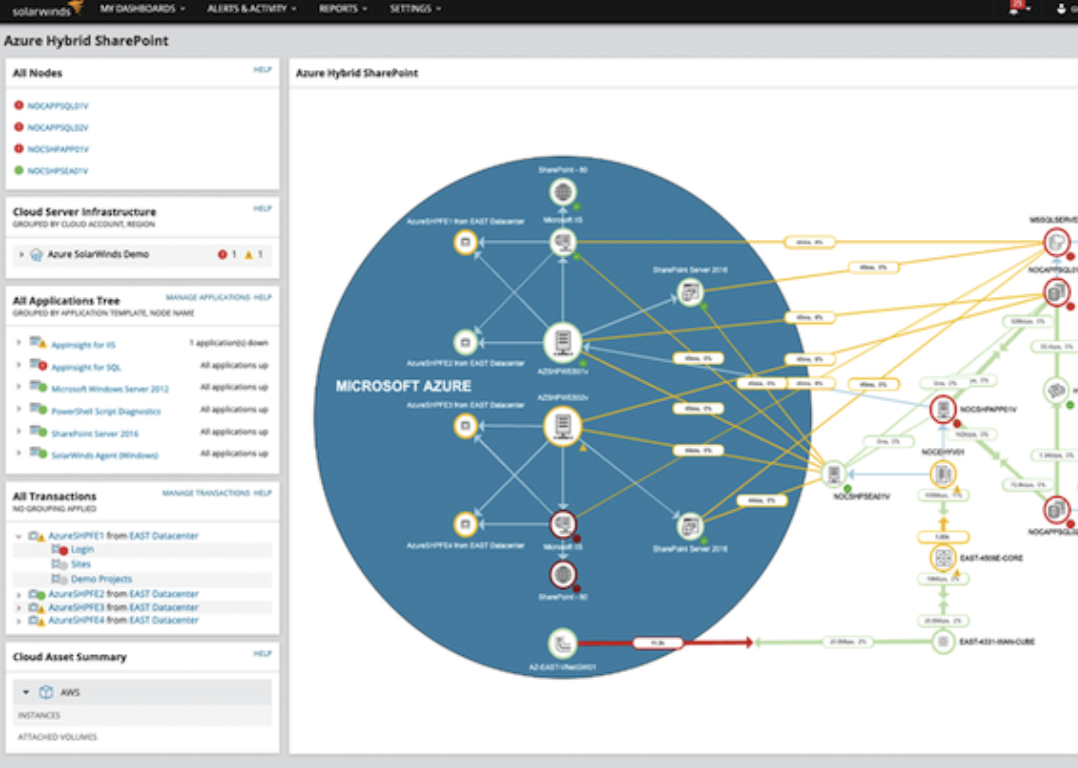Select NOCSHPSEA01V node on map
The width and height of the screenshot is (1078, 768).
point(834,474)
